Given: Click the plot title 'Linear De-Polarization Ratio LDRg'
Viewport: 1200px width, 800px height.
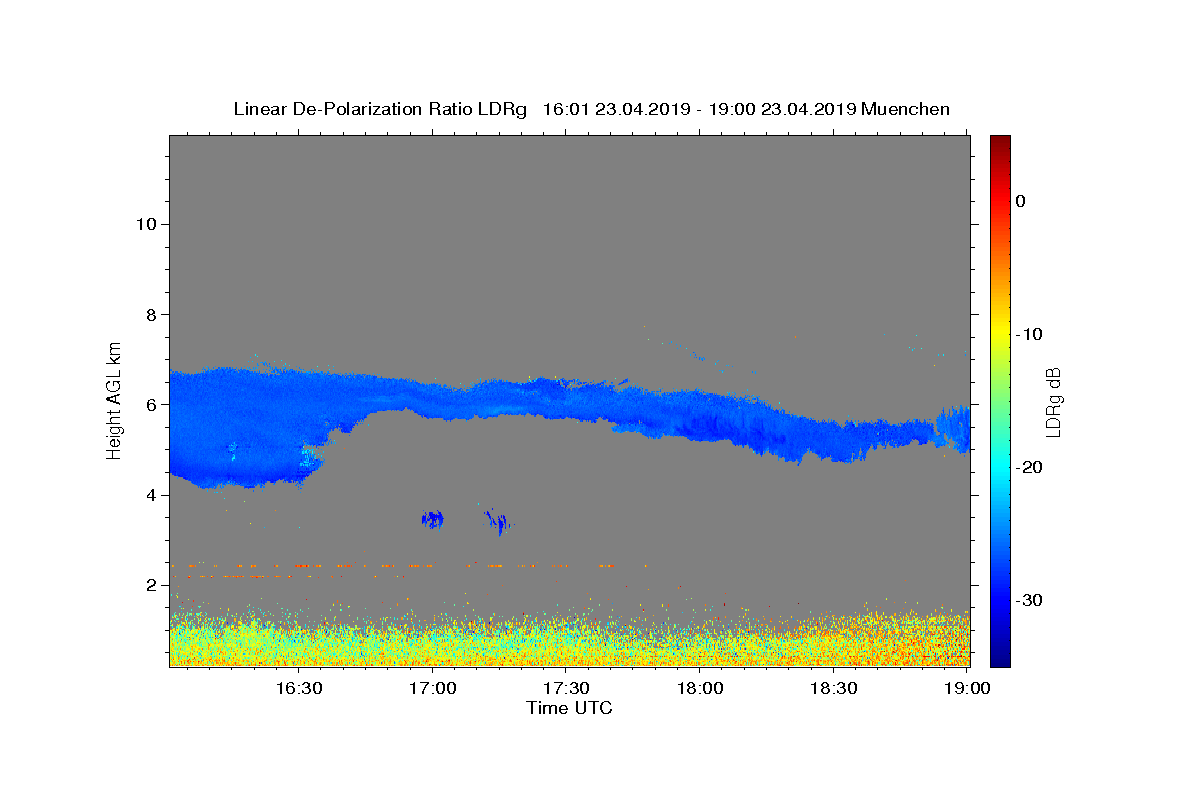Looking at the screenshot, I should 380,109.
